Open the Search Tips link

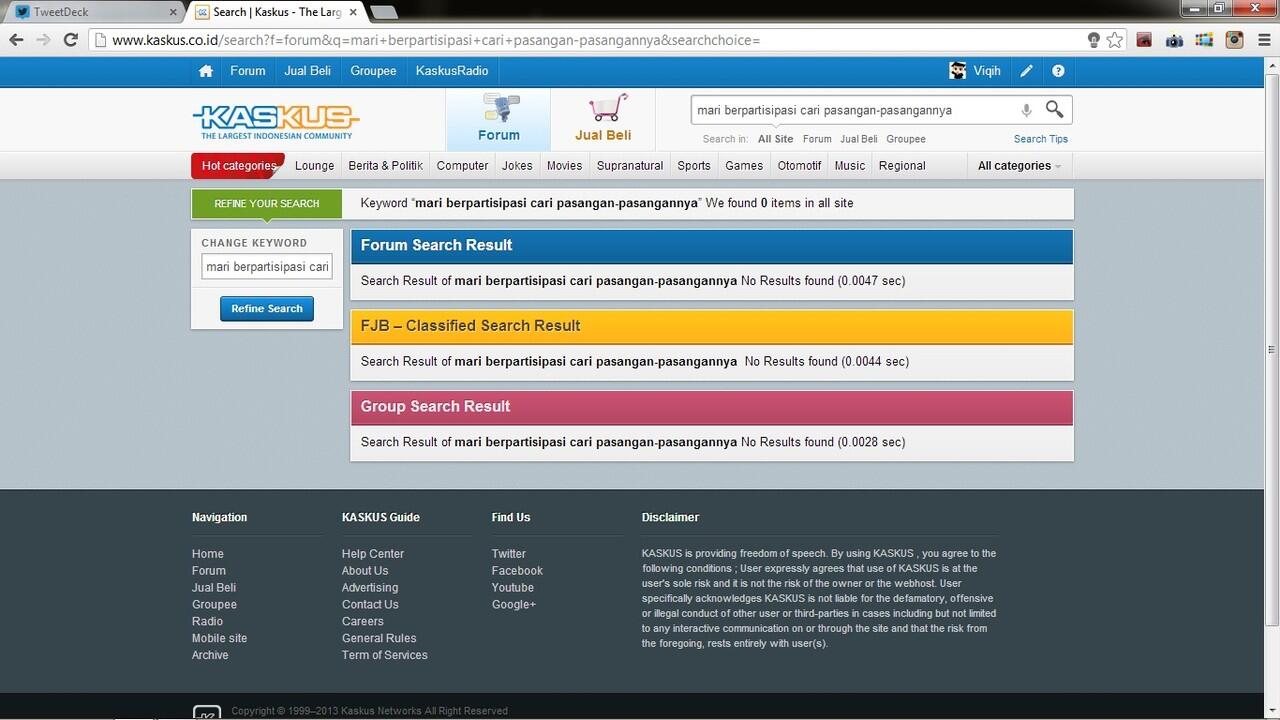point(1041,139)
